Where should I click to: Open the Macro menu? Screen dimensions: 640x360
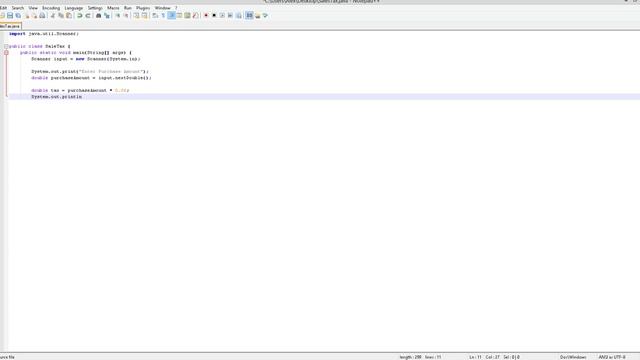[113, 8]
